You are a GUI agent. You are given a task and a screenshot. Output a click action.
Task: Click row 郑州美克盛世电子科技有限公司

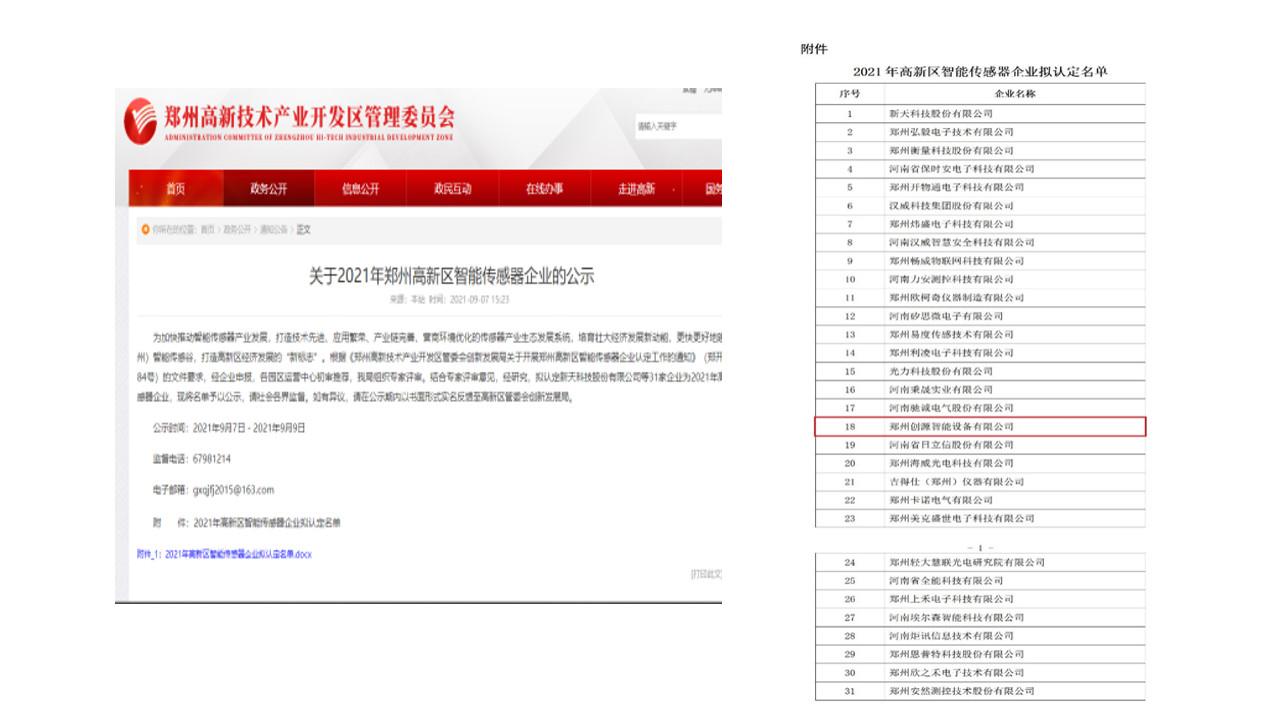(980, 518)
